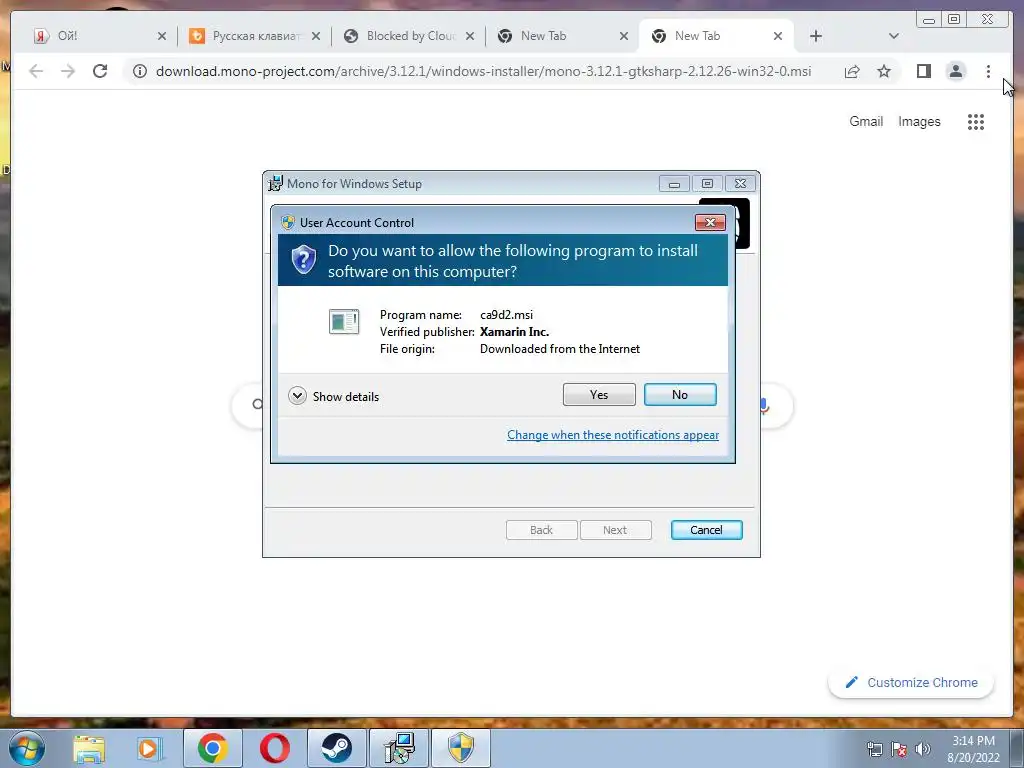Close the User Account Control dialog
This screenshot has width=1024, height=768.
(x=710, y=223)
